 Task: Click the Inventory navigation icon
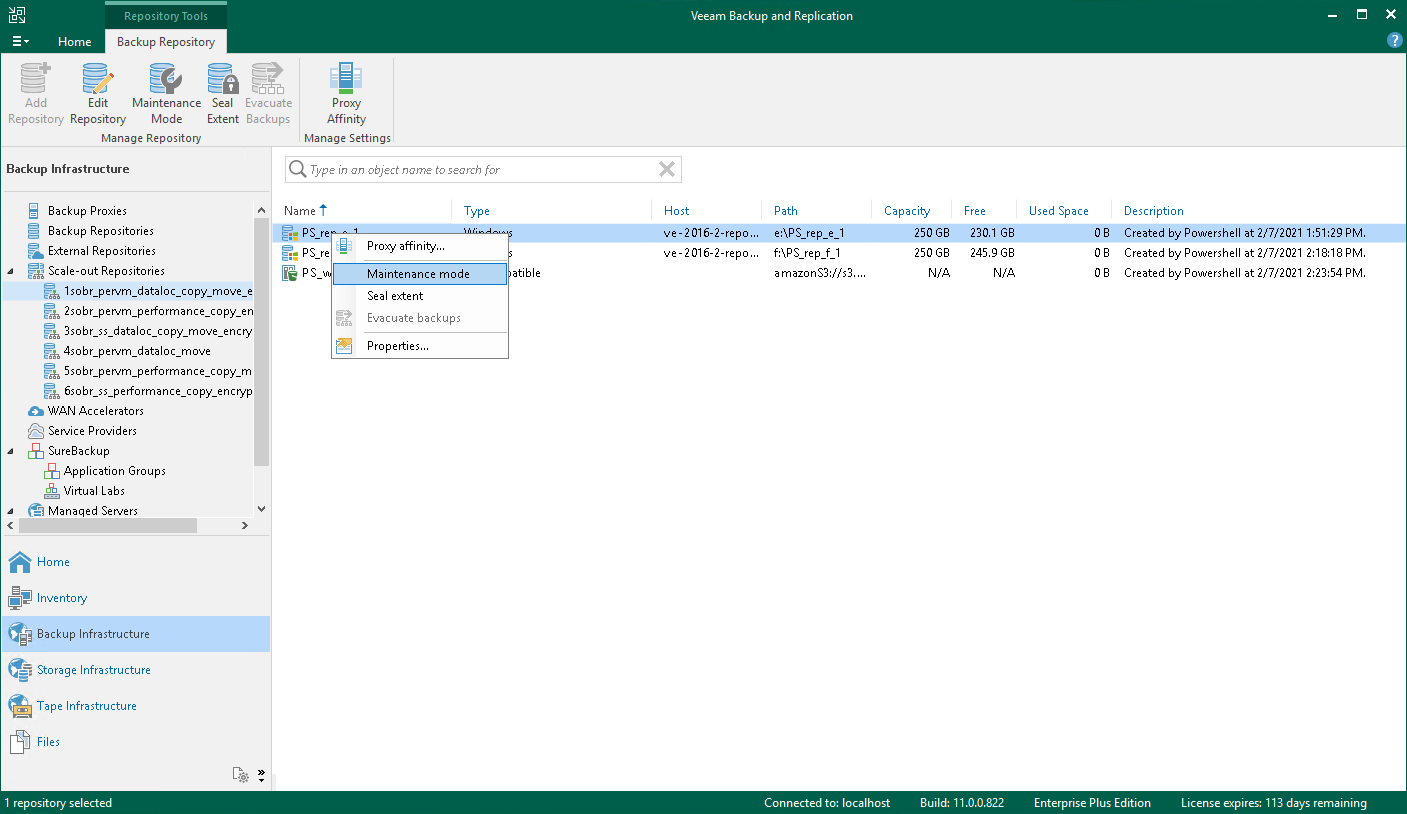coord(20,598)
